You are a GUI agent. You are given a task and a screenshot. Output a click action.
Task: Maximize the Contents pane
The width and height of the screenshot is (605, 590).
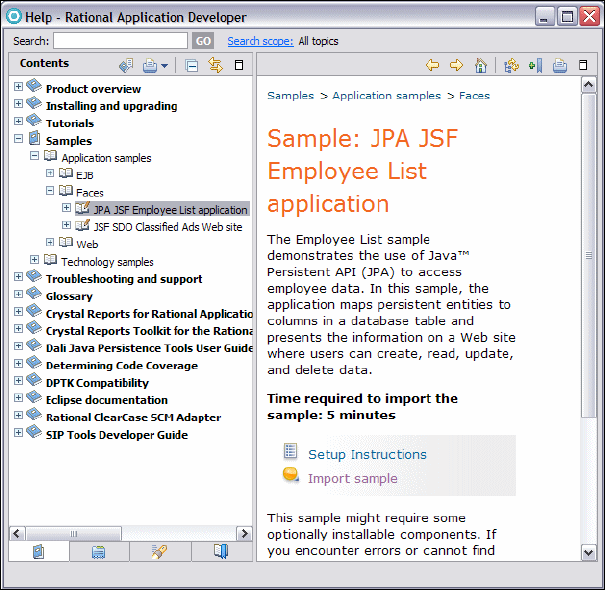point(239,65)
